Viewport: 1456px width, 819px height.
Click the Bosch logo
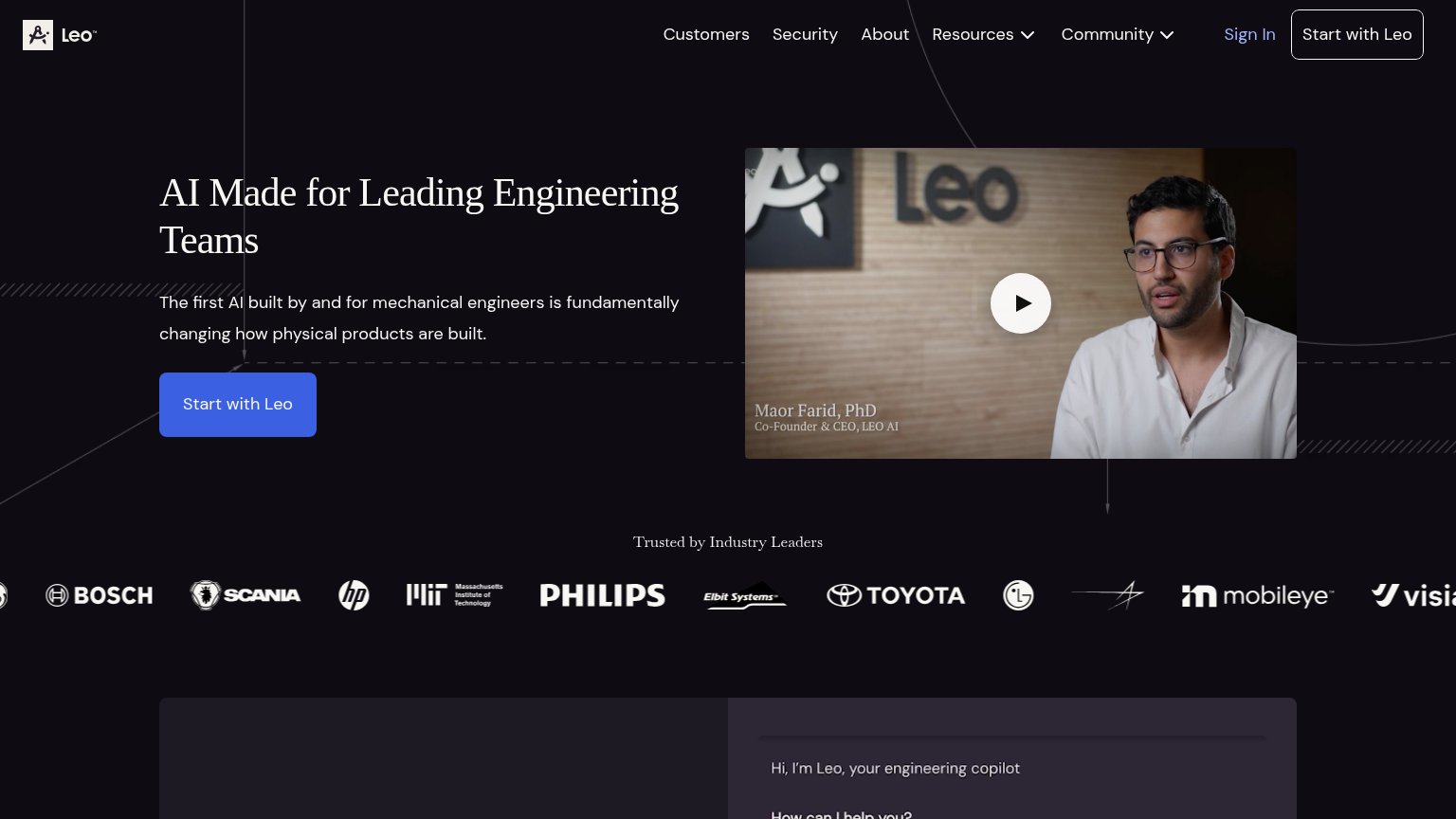100,595
